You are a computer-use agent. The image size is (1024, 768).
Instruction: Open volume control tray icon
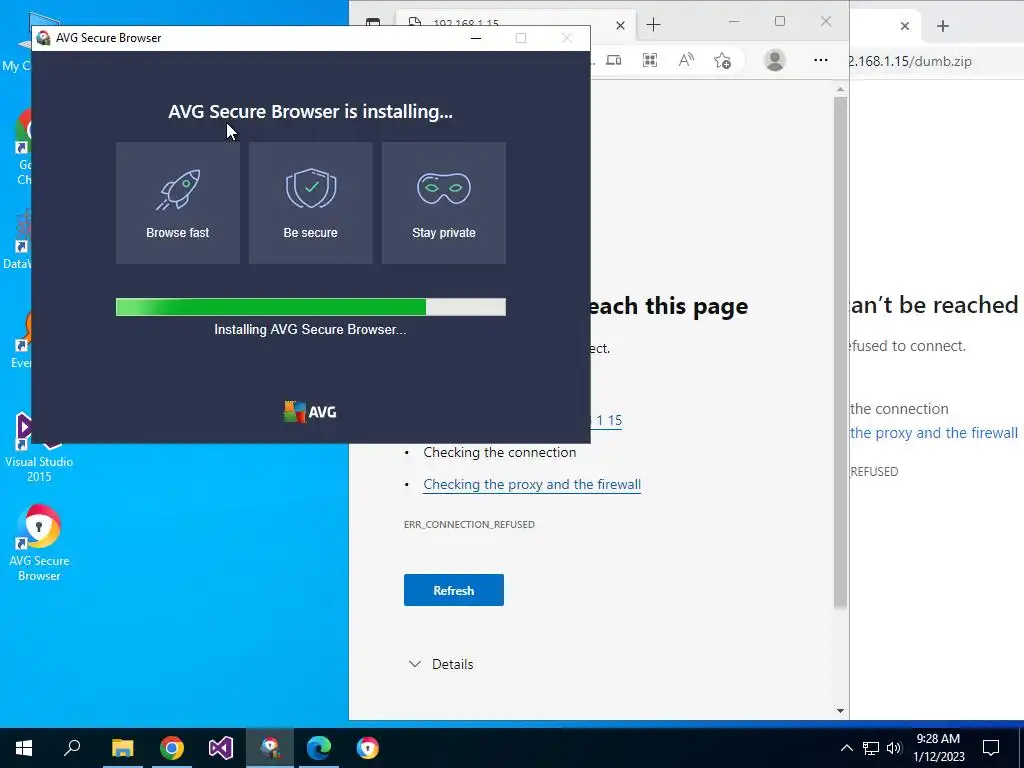[894, 748]
